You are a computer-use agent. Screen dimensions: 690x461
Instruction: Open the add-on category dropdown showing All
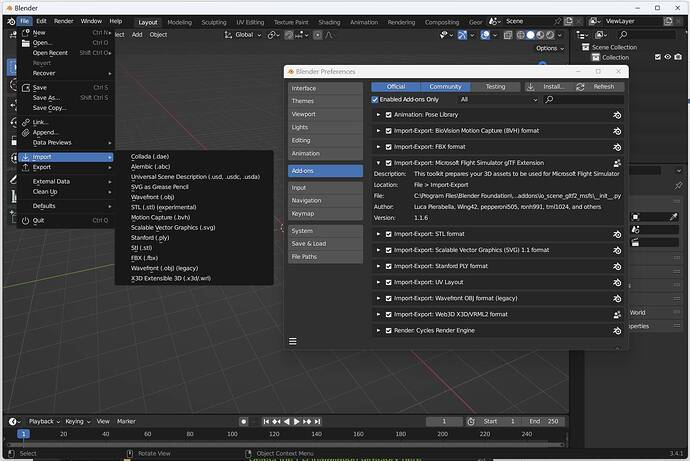click(x=491, y=100)
